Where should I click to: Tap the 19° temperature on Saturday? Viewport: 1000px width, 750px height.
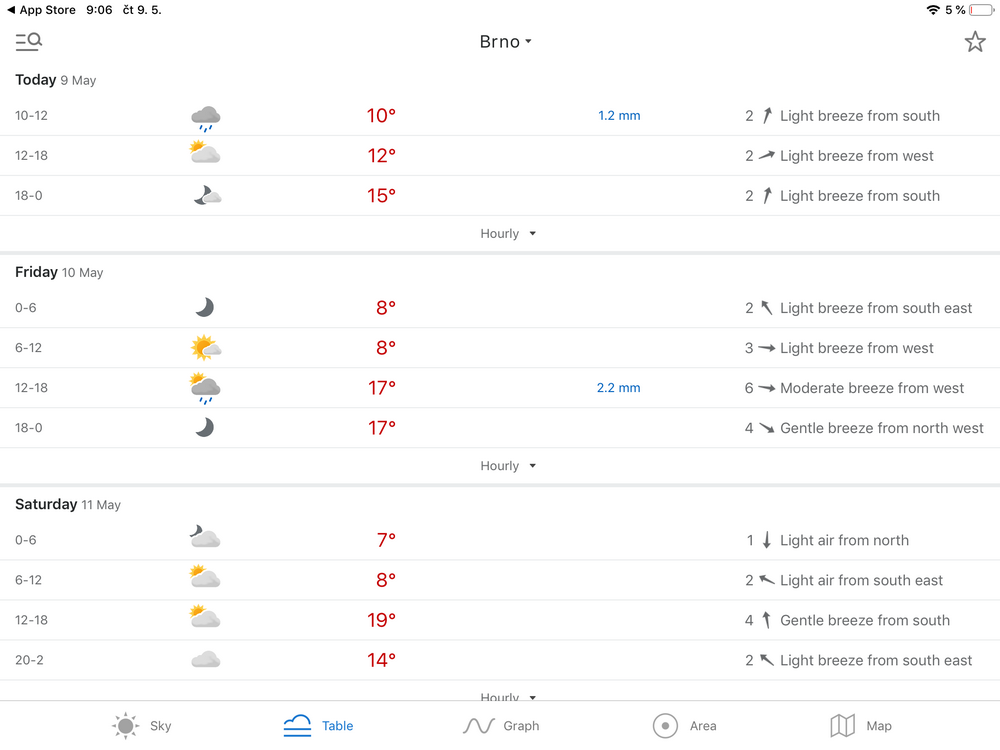tap(381, 620)
